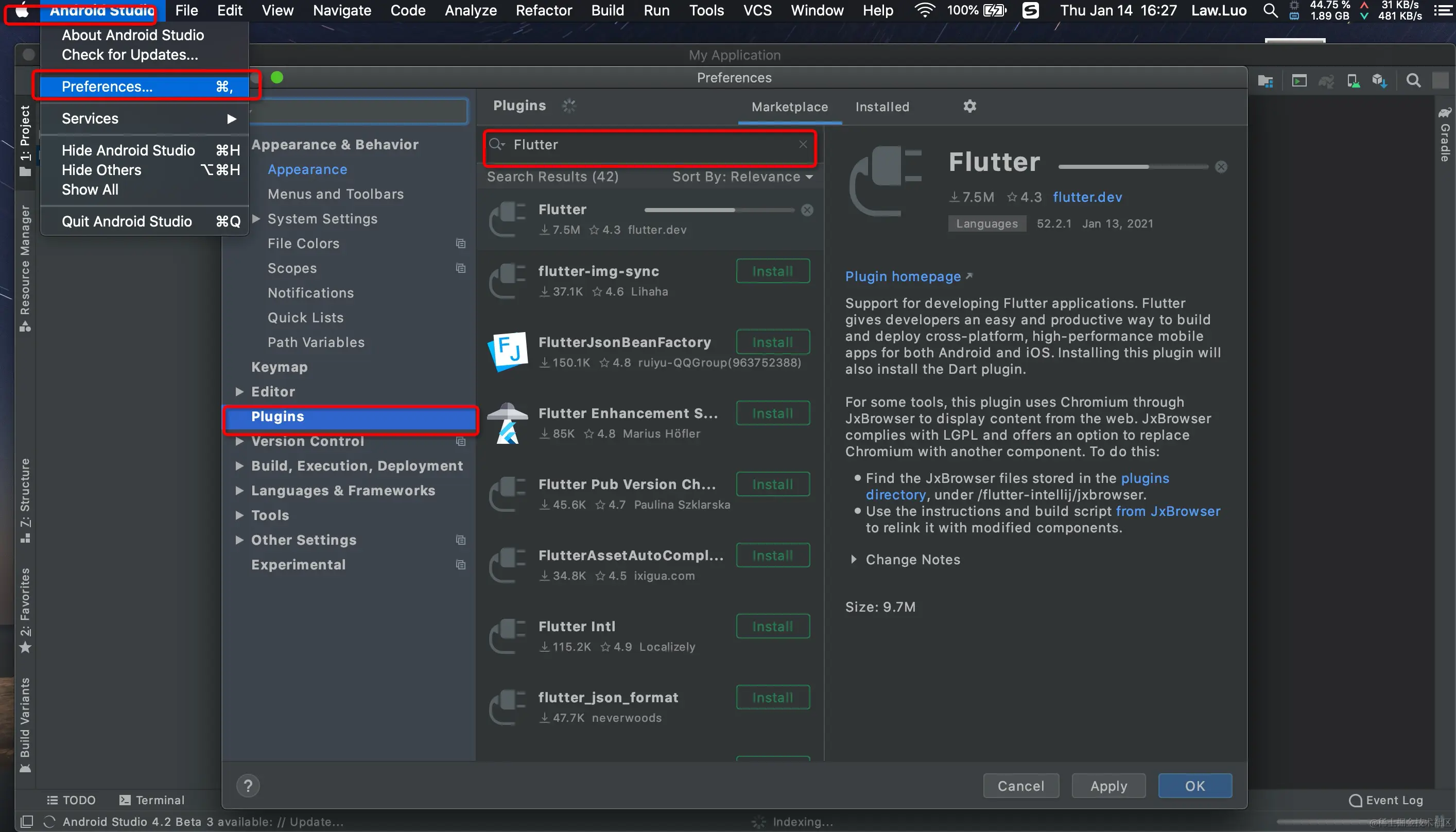1456x832 pixels.
Task: Expand the Editor settings tree node
Action: [x=239, y=392]
